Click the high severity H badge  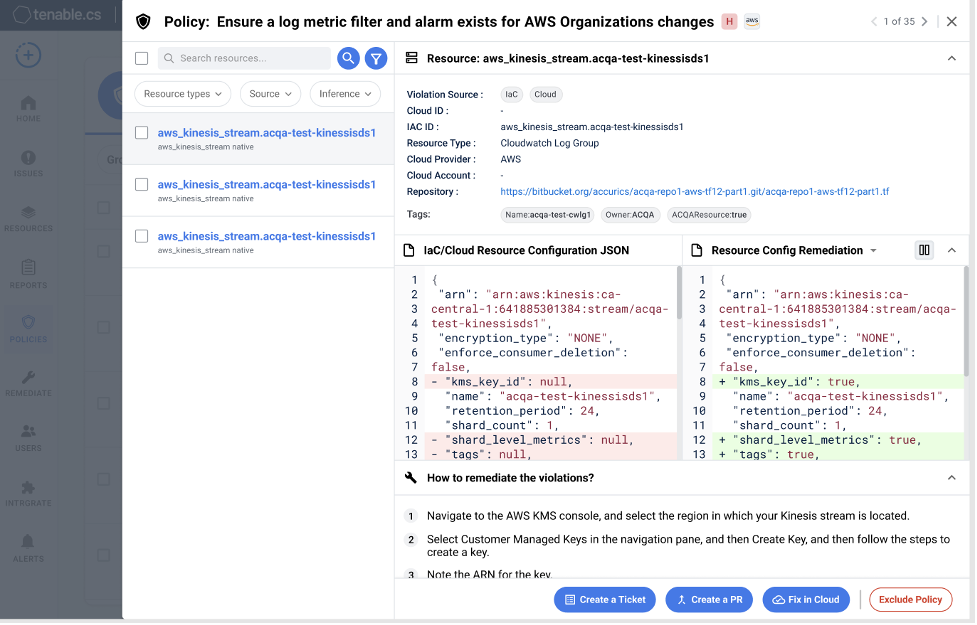click(729, 22)
